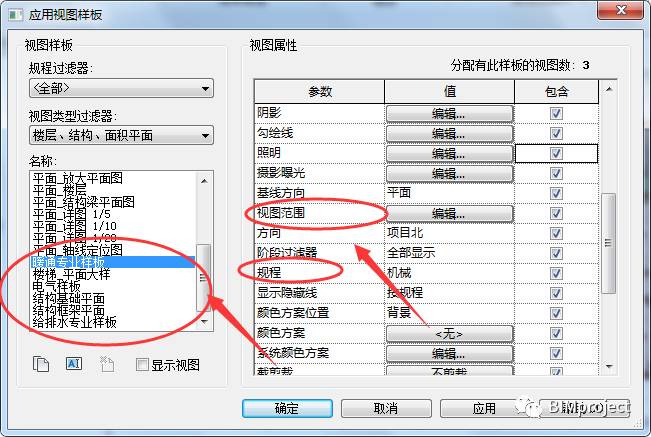
Task: Select template 平面_放大平面图
Action: click(78, 178)
